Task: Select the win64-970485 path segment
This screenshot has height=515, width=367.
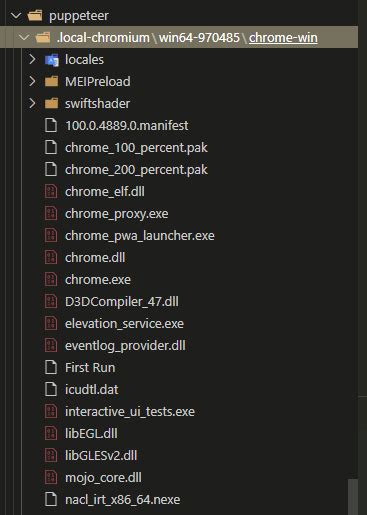Action: click(199, 38)
